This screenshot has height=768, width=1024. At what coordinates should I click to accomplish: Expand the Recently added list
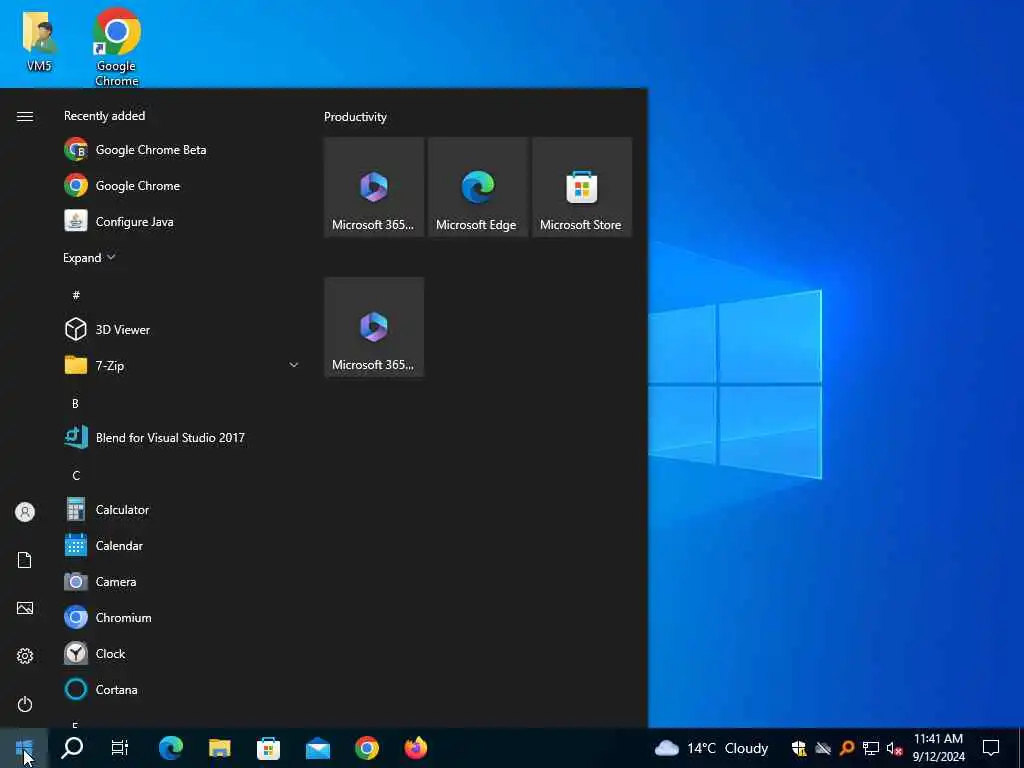coord(89,257)
